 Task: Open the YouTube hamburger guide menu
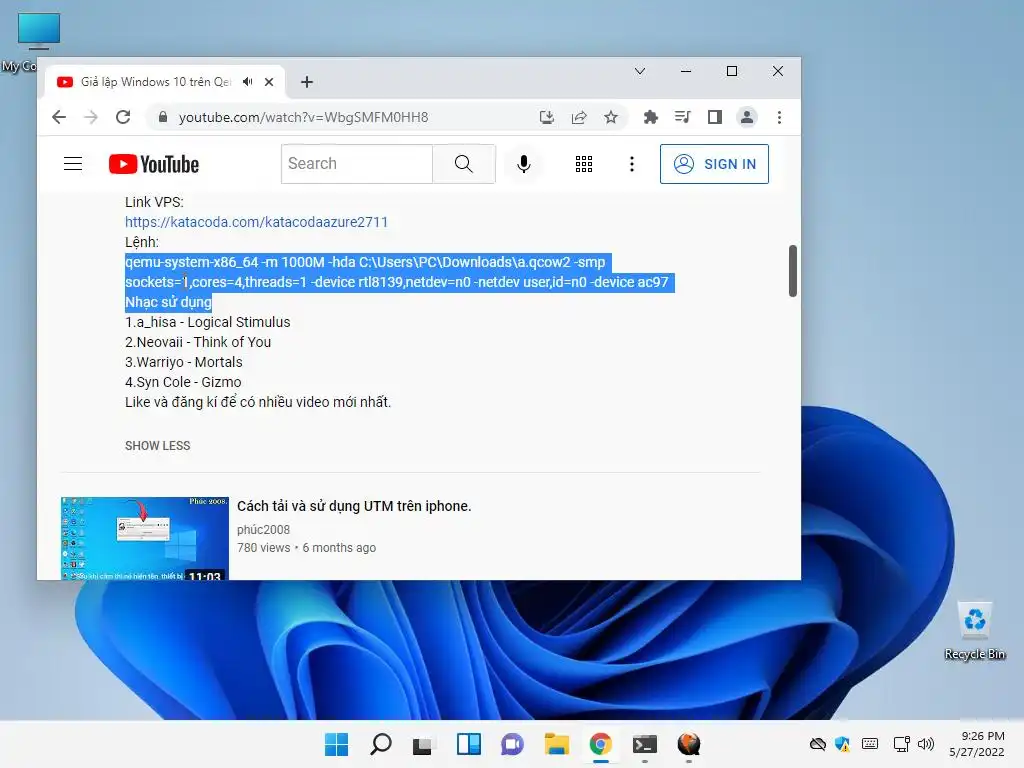click(73, 164)
